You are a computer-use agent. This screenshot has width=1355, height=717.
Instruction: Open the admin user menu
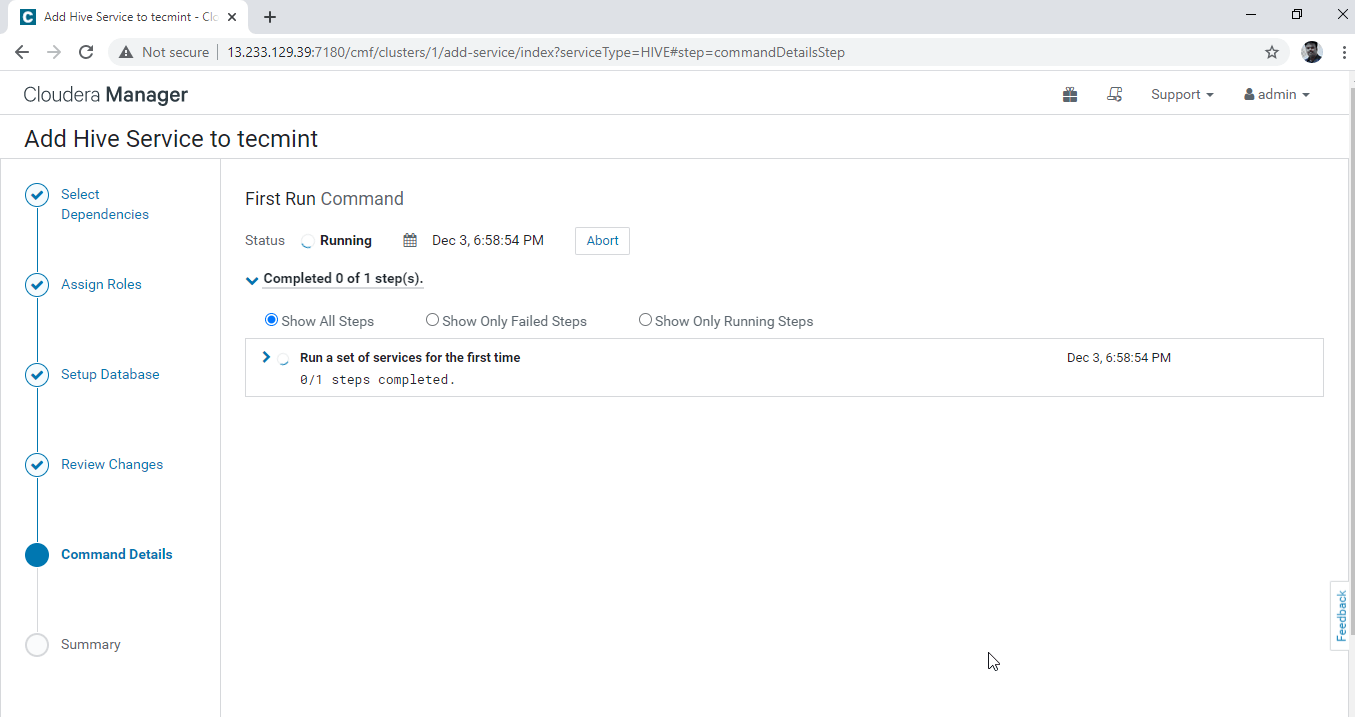click(x=1277, y=95)
